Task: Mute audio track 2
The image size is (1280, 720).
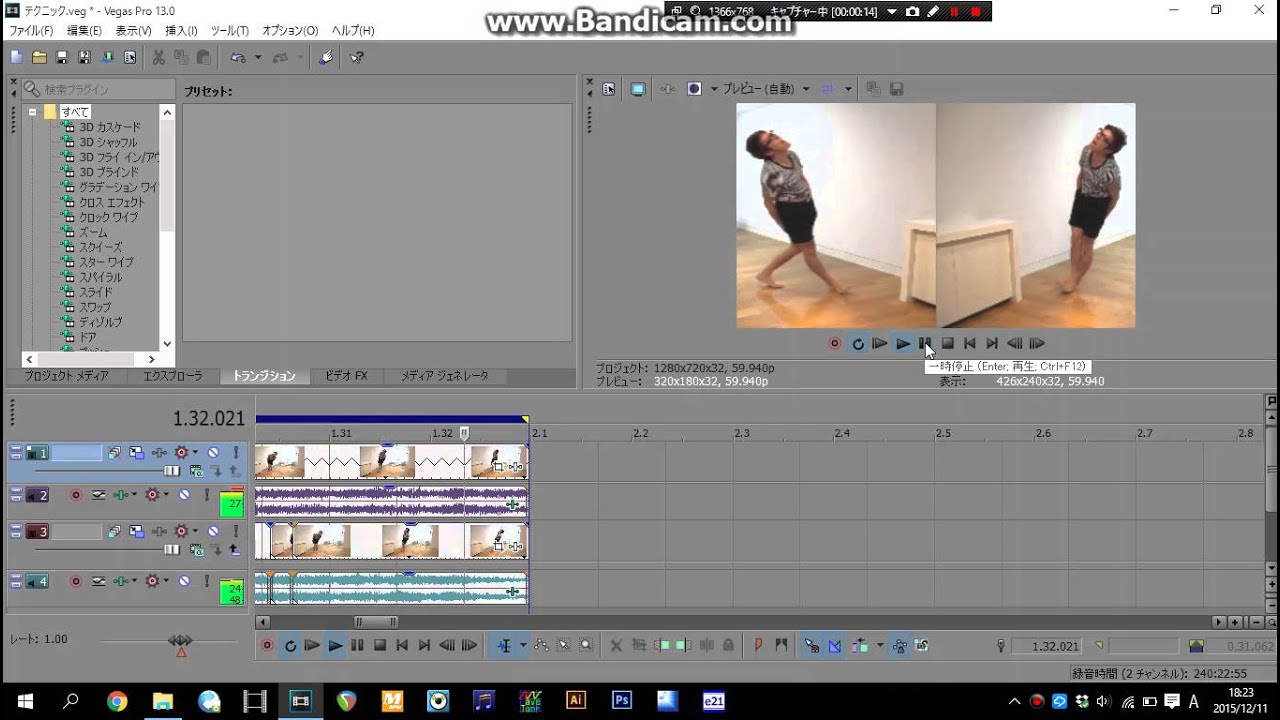Action: pyautogui.click(x=184, y=495)
